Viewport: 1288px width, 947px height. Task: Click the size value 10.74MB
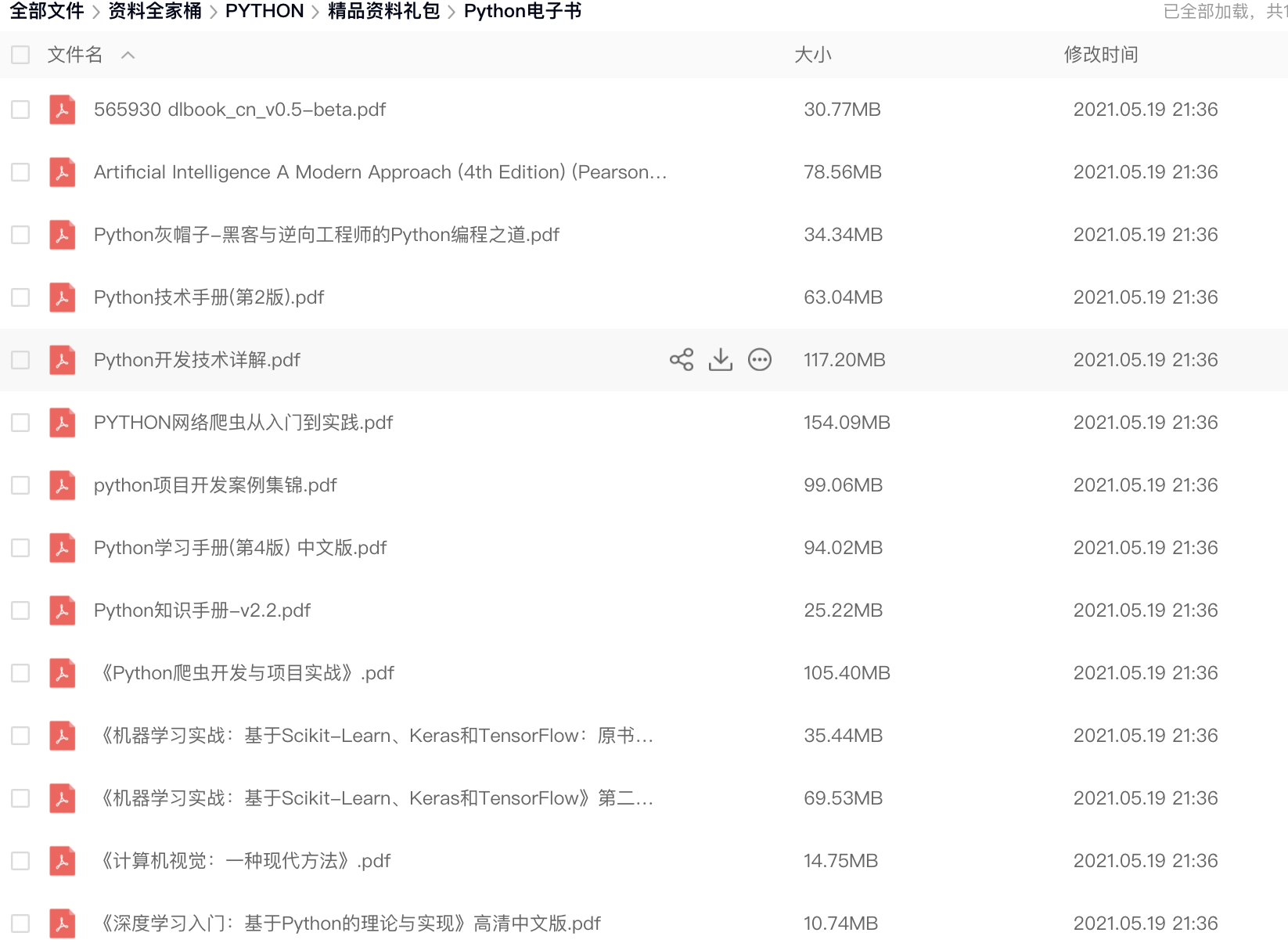pyautogui.click(x=840, y=924)
